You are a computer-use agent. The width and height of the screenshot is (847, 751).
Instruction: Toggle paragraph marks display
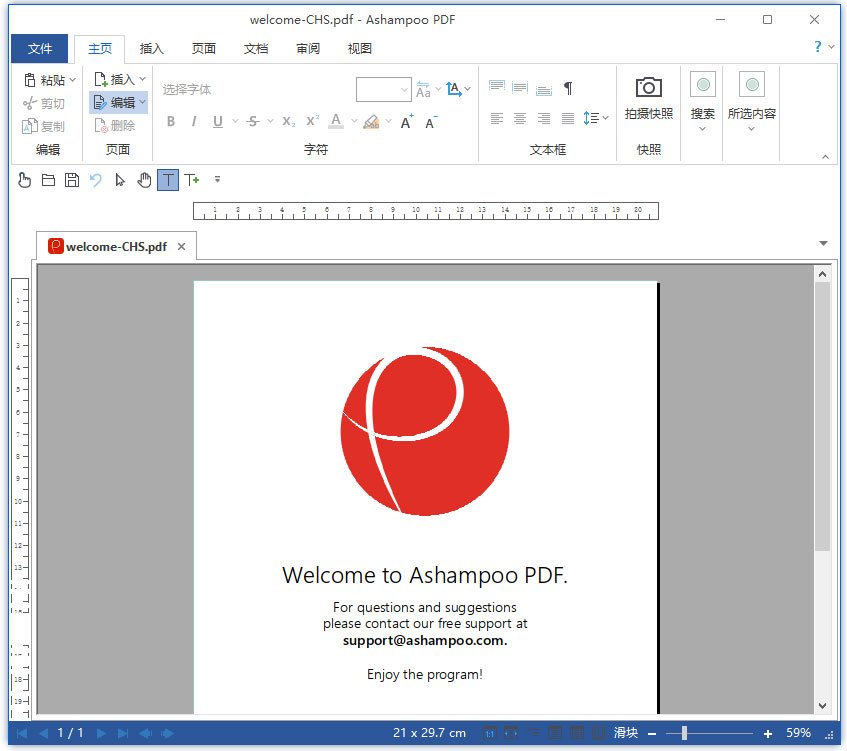(x=568, y=88)
